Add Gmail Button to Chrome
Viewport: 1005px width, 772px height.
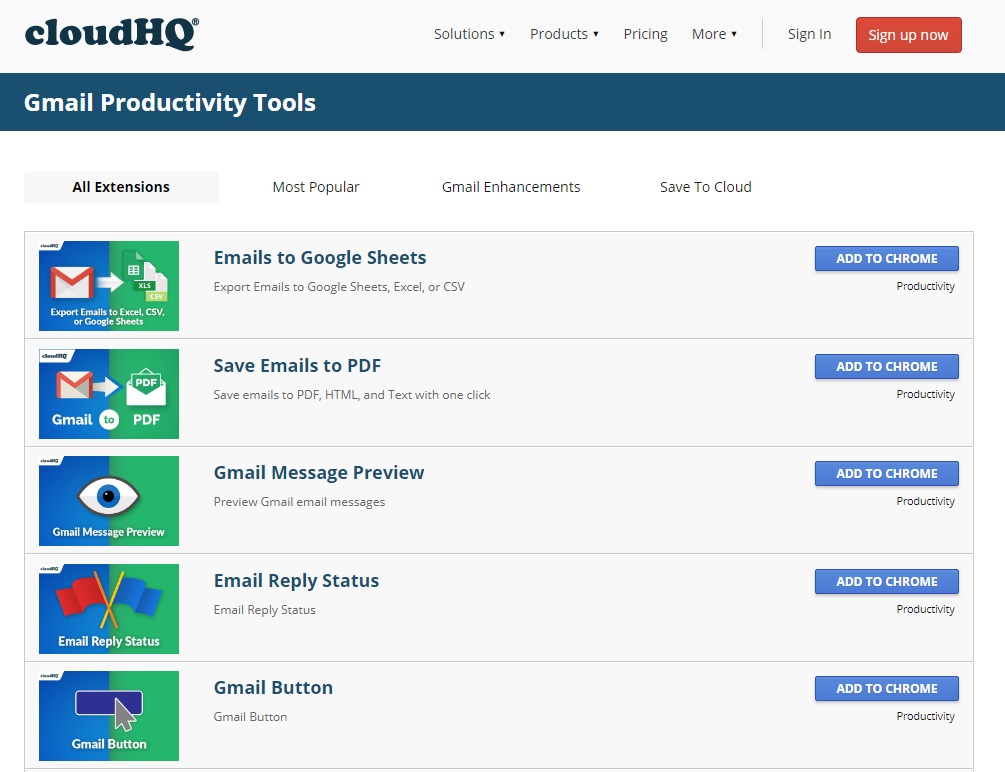point(886,688)
